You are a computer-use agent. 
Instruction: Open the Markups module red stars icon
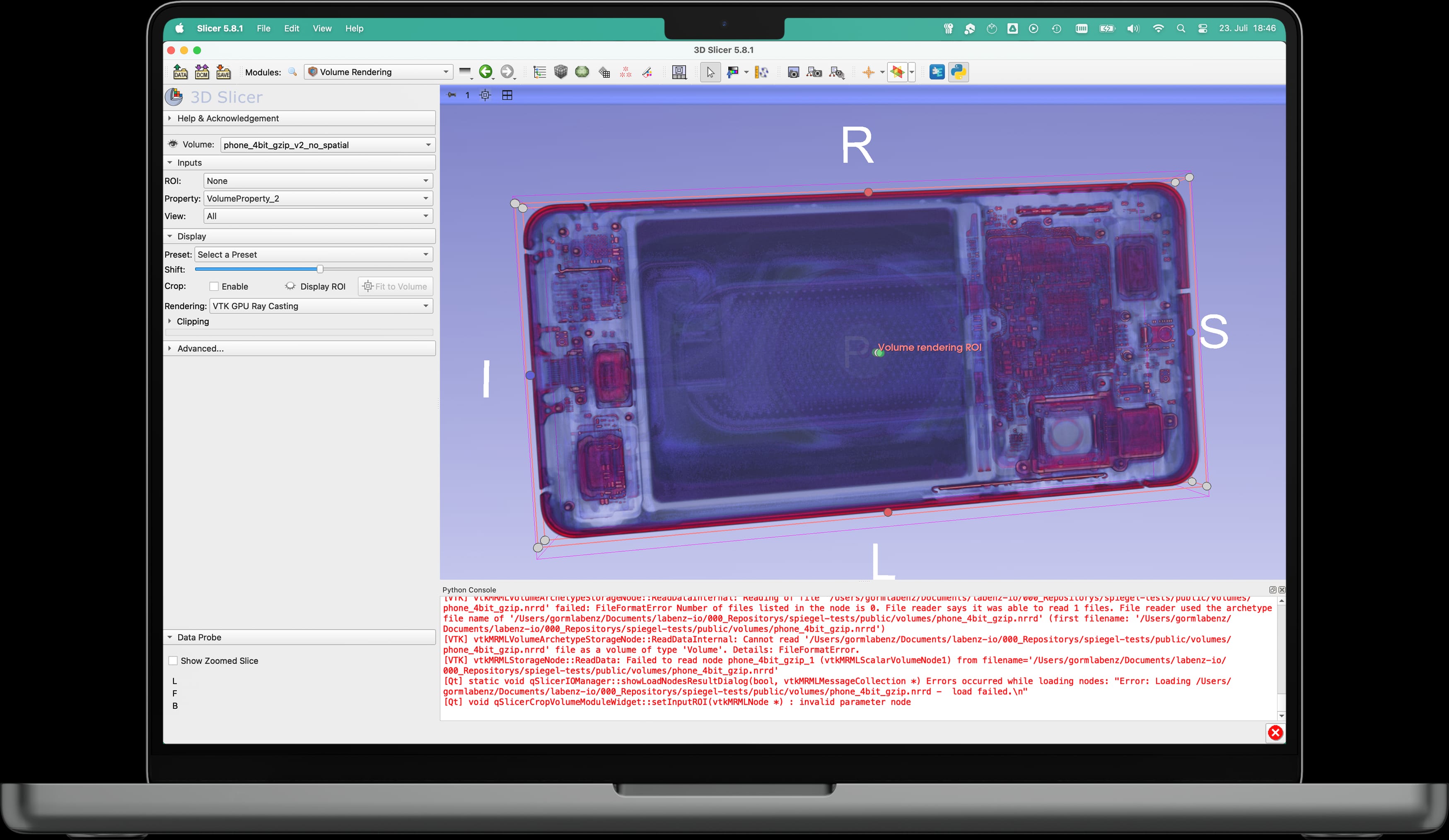point(625,72)
